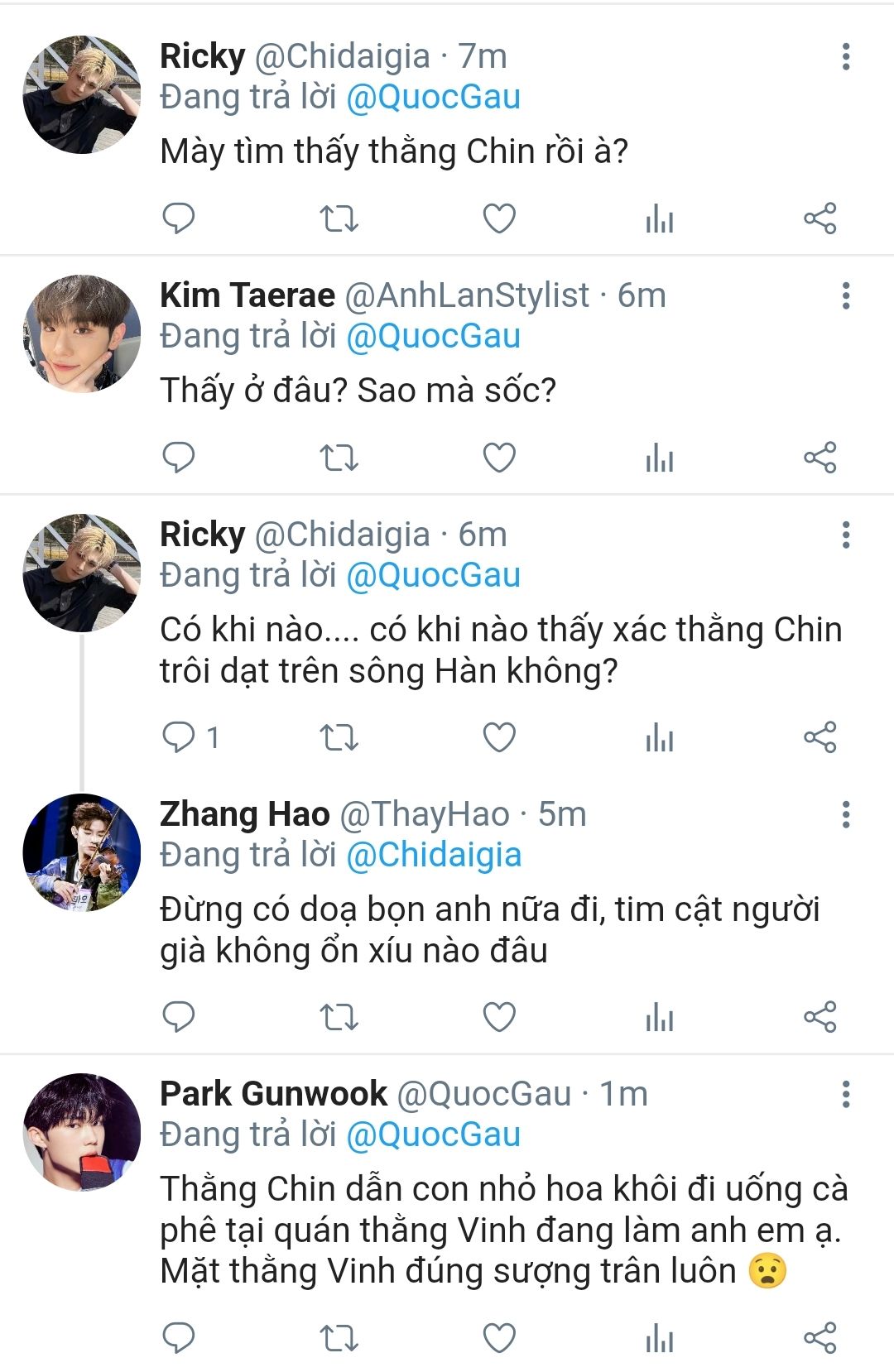Open @QuocGau mention in Kim Taerae's reply
Viewport: 894px width, 1372px height.
click(433, 337)
